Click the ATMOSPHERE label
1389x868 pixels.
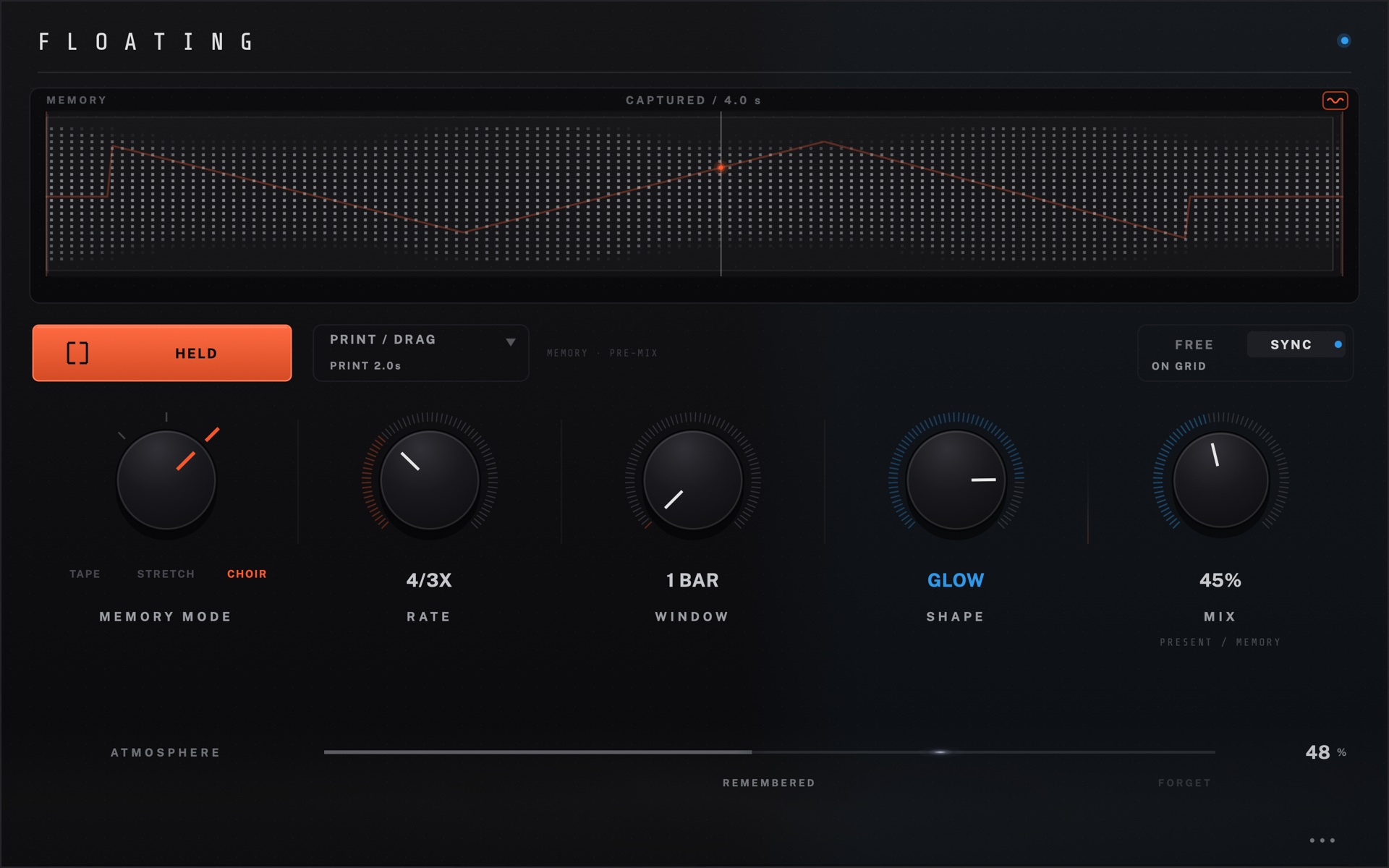[x=166, y=752]
